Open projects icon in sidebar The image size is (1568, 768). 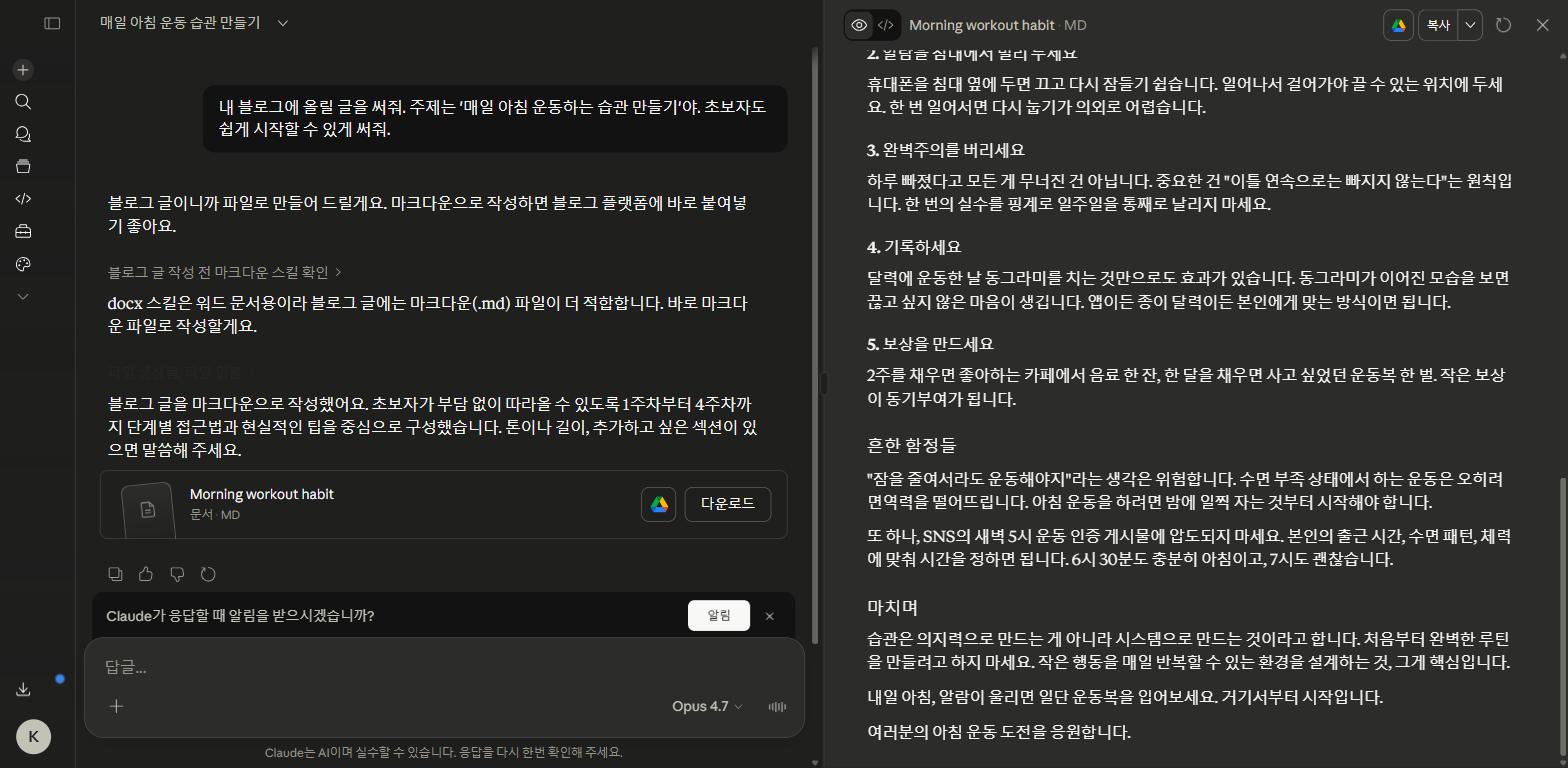(x=23, y=167)
